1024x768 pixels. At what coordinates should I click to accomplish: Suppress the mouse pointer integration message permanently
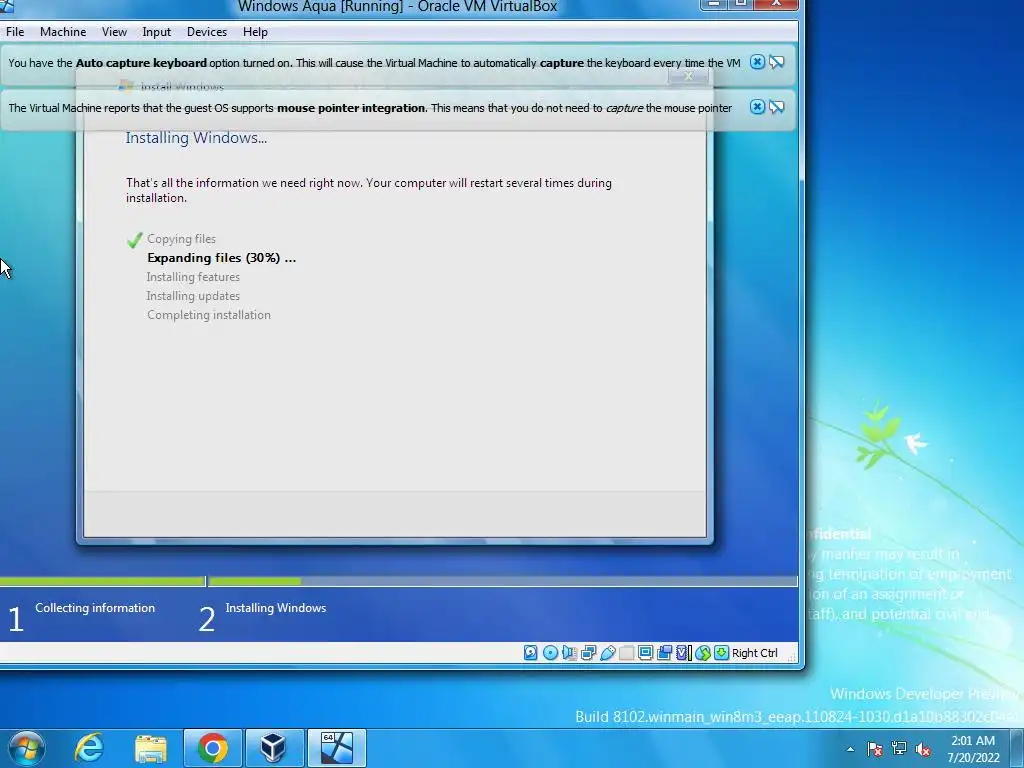(776, 107)
